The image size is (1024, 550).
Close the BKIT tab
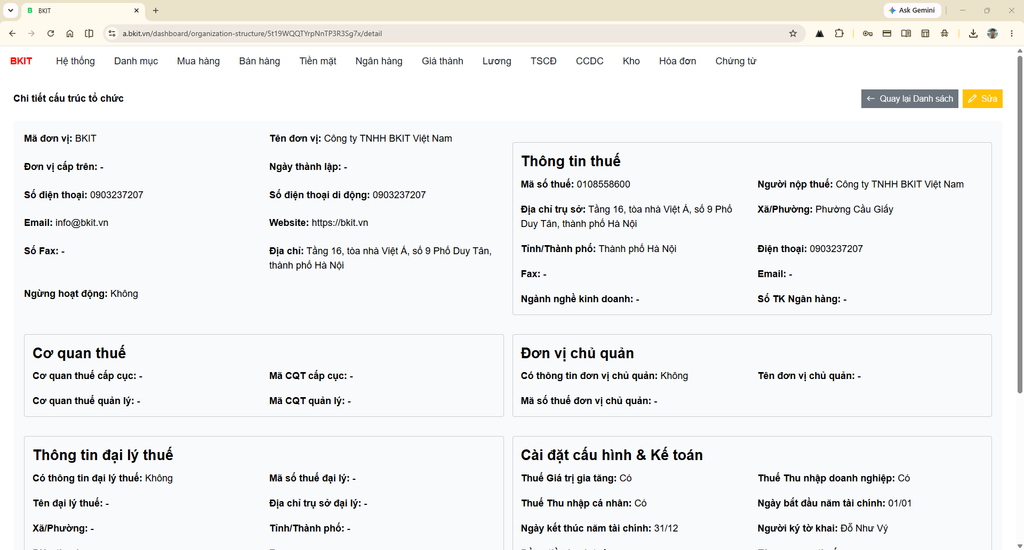(136, 10)
